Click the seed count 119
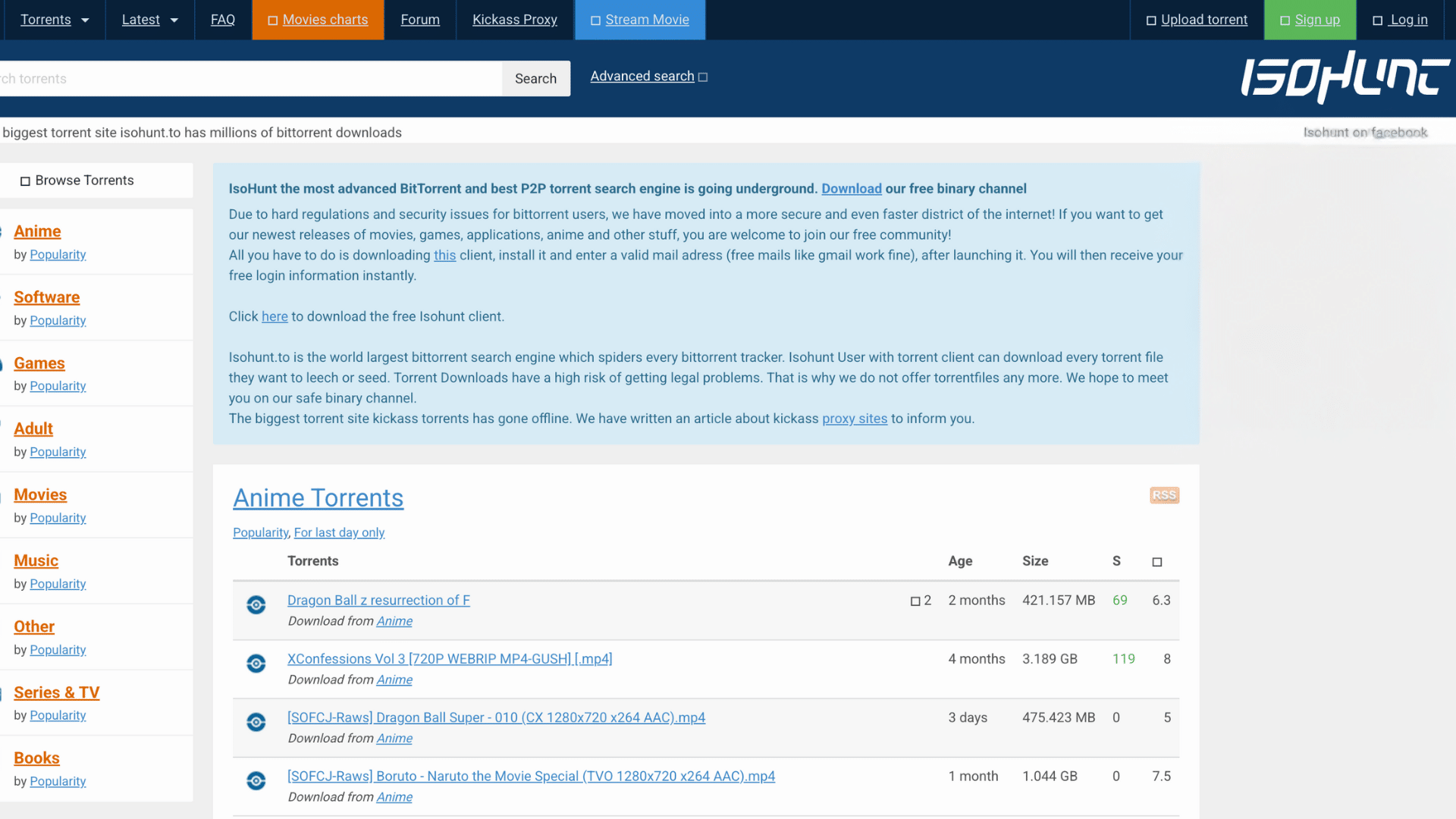The image size is (1456, 819). 1124,659
